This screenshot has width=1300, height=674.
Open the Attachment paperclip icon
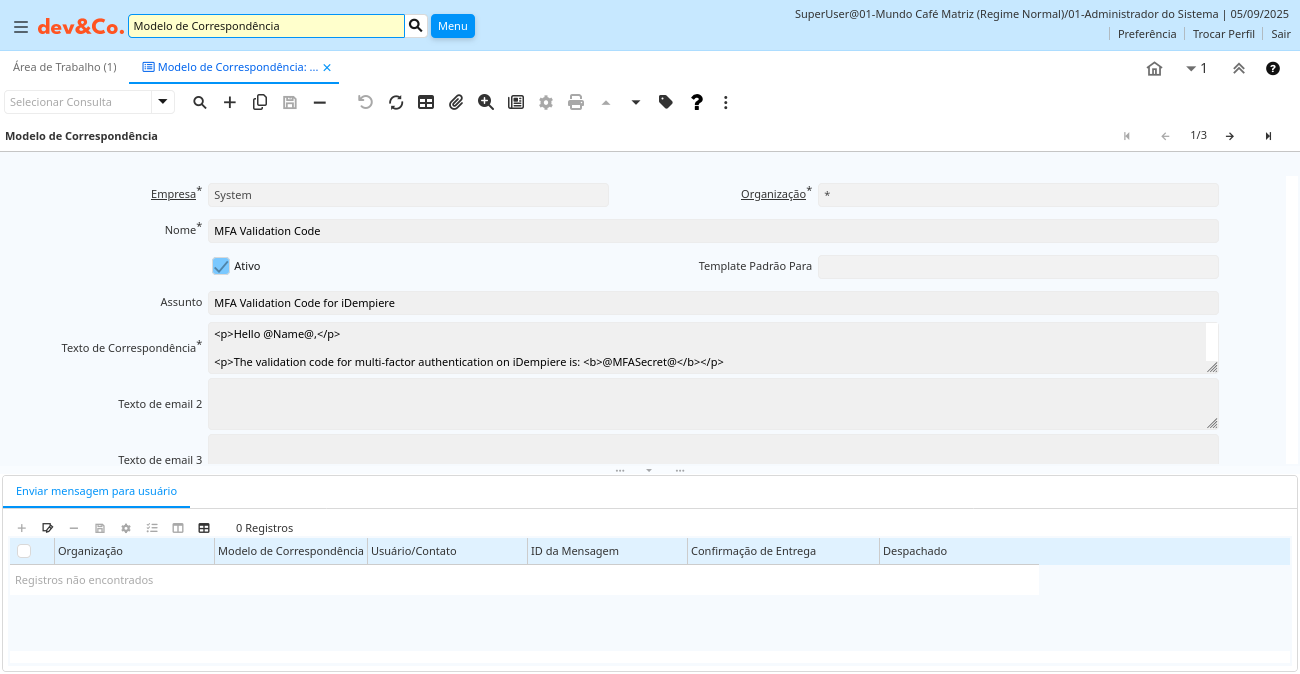(x=456, y=102)
